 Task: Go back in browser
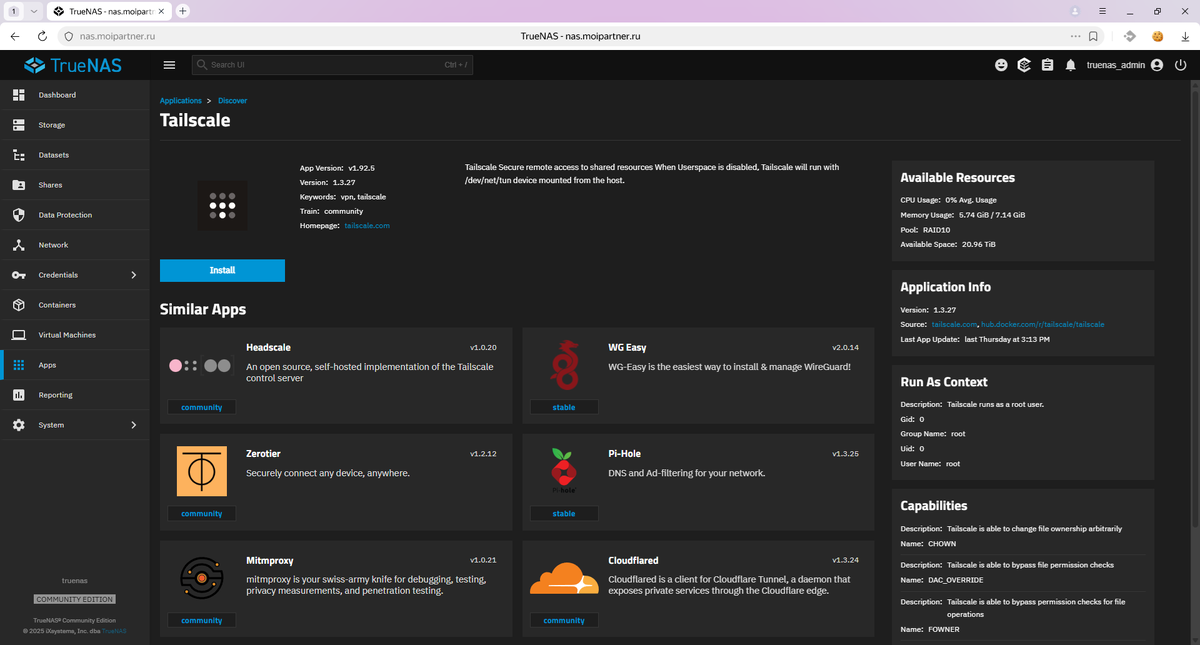(15, 36)
